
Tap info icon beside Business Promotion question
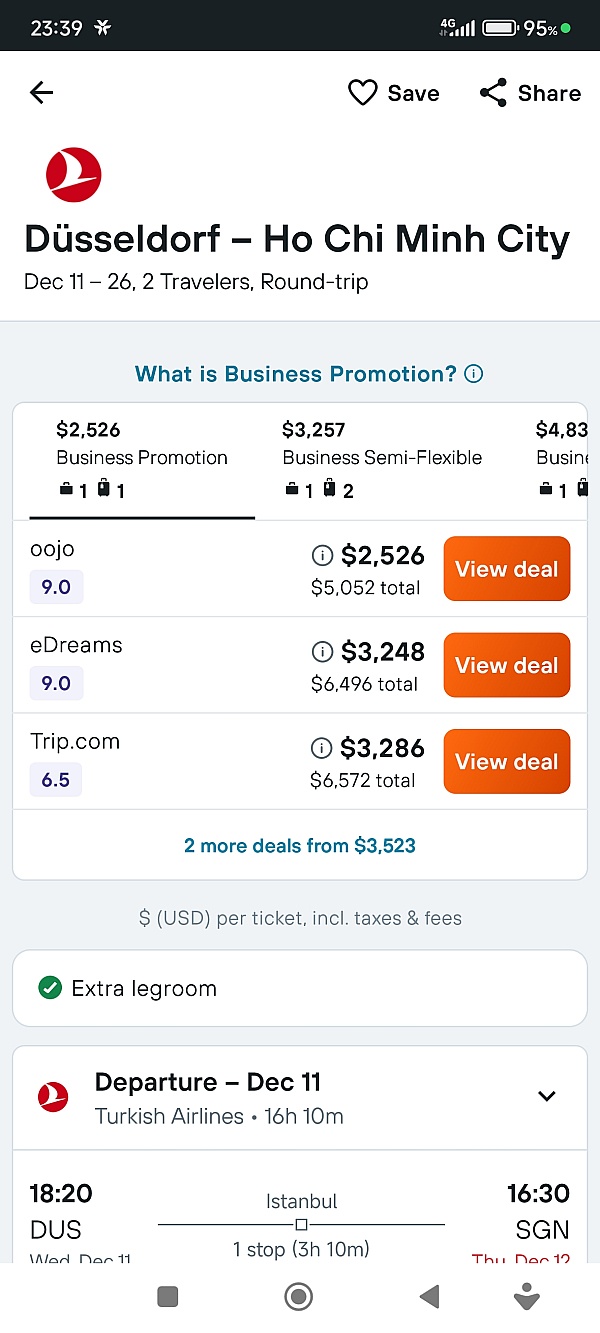click(x=474, y=374)
